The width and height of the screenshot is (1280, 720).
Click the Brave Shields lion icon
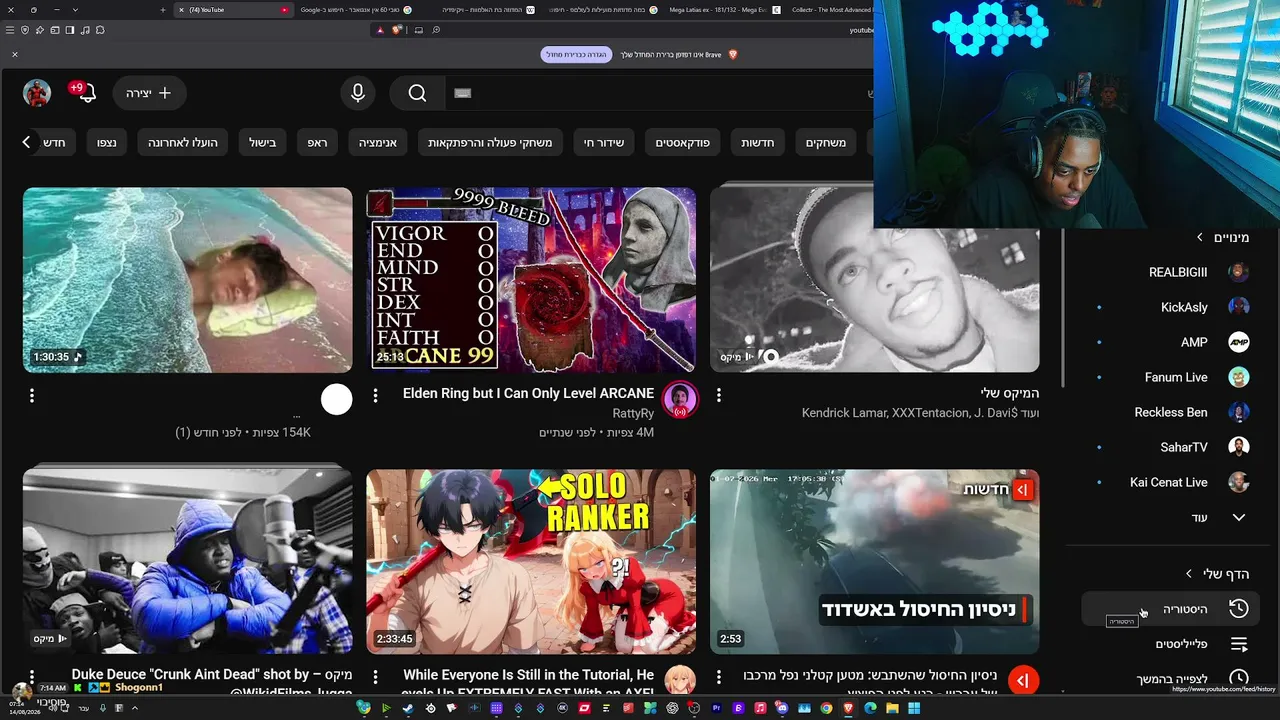(x=397, y=30)
